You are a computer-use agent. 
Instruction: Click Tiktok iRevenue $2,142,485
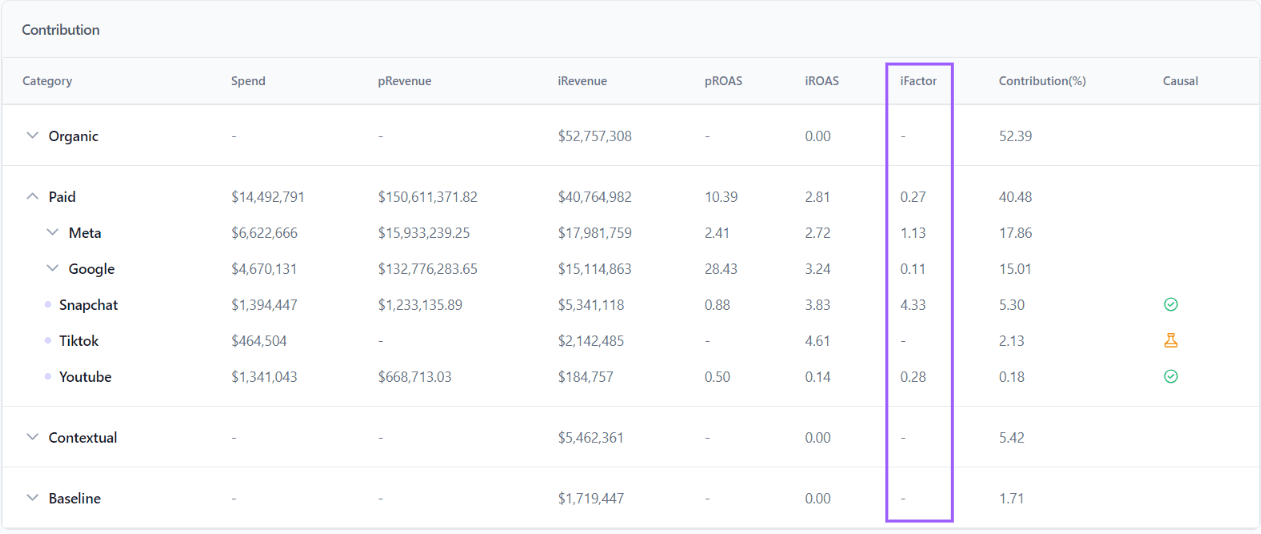click(591, 341)
